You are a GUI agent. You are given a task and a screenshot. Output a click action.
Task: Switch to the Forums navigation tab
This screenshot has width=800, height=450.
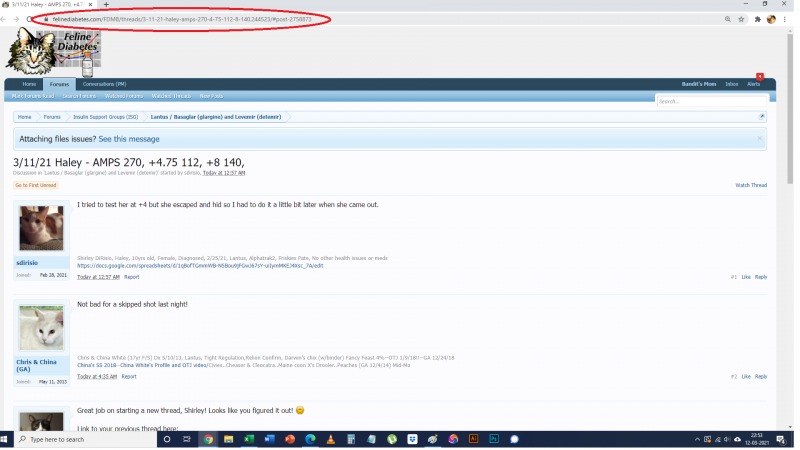(x=59, y=84)
